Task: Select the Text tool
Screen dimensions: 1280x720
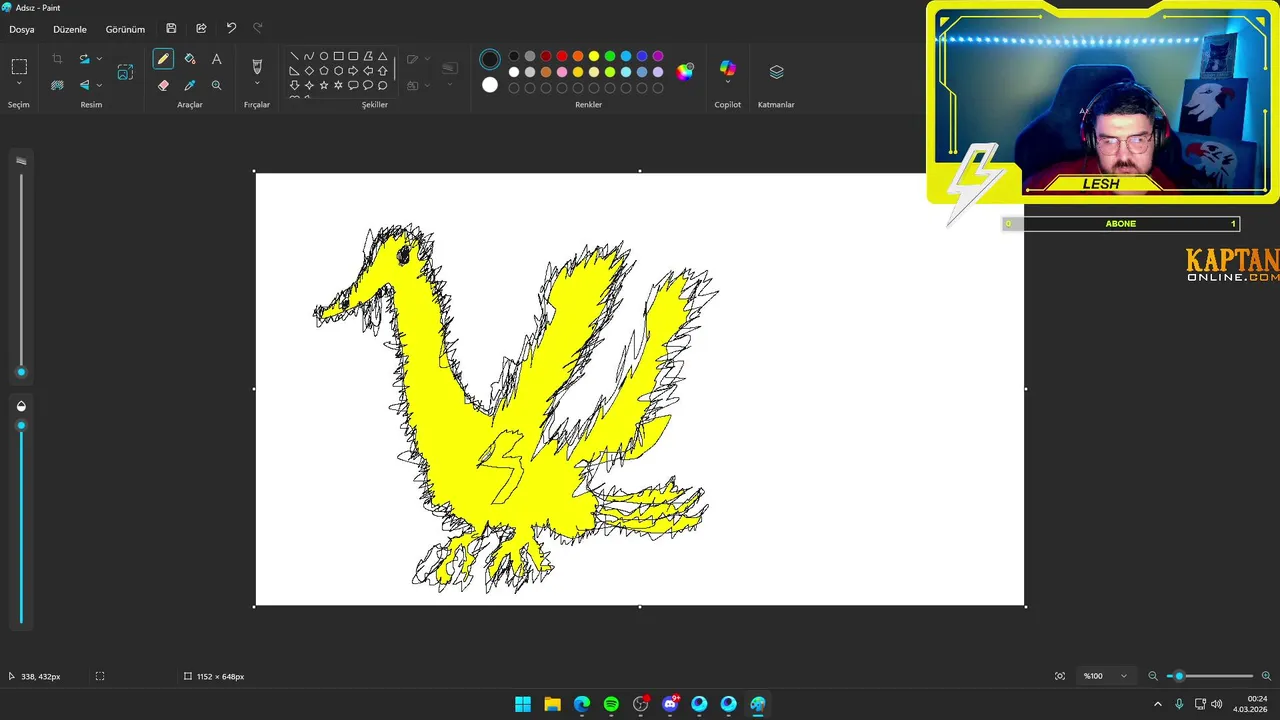Action: [x=216, y=59]
